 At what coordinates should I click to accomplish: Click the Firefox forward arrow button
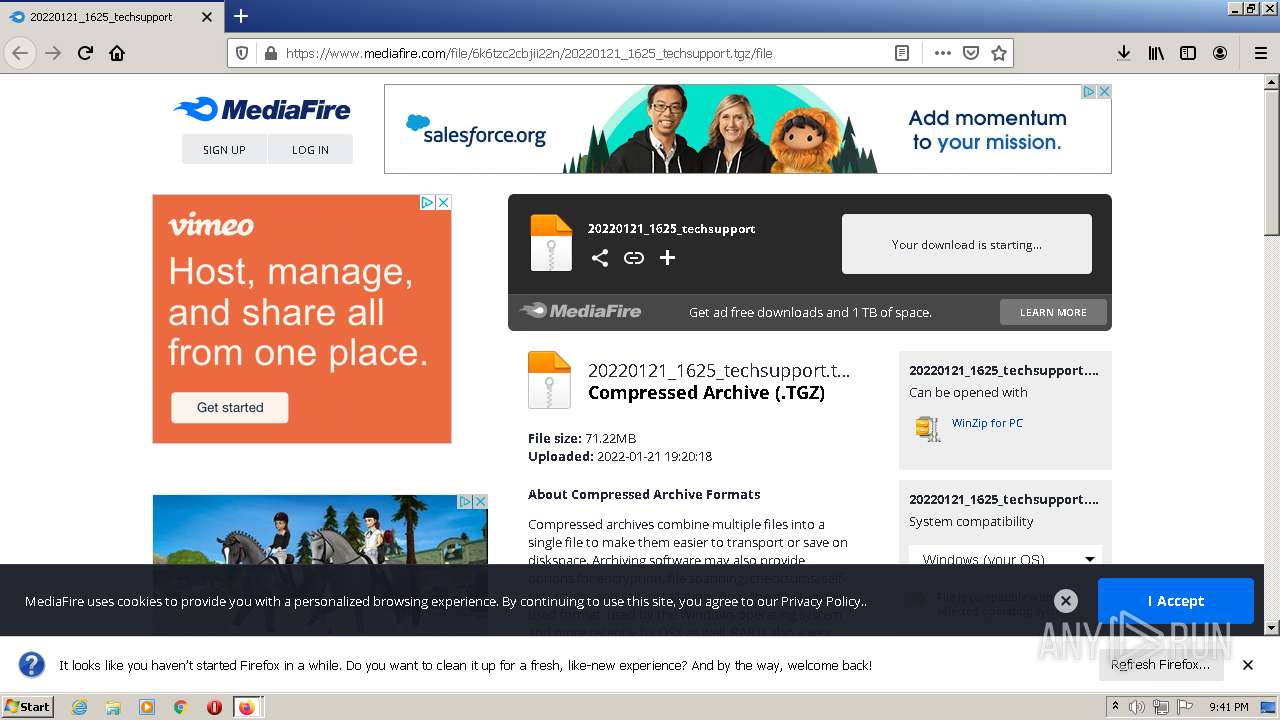click(x=53, y=53)
